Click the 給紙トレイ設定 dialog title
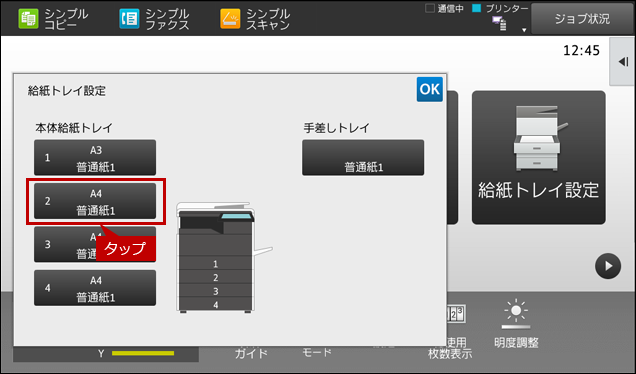 click(67, 90)
